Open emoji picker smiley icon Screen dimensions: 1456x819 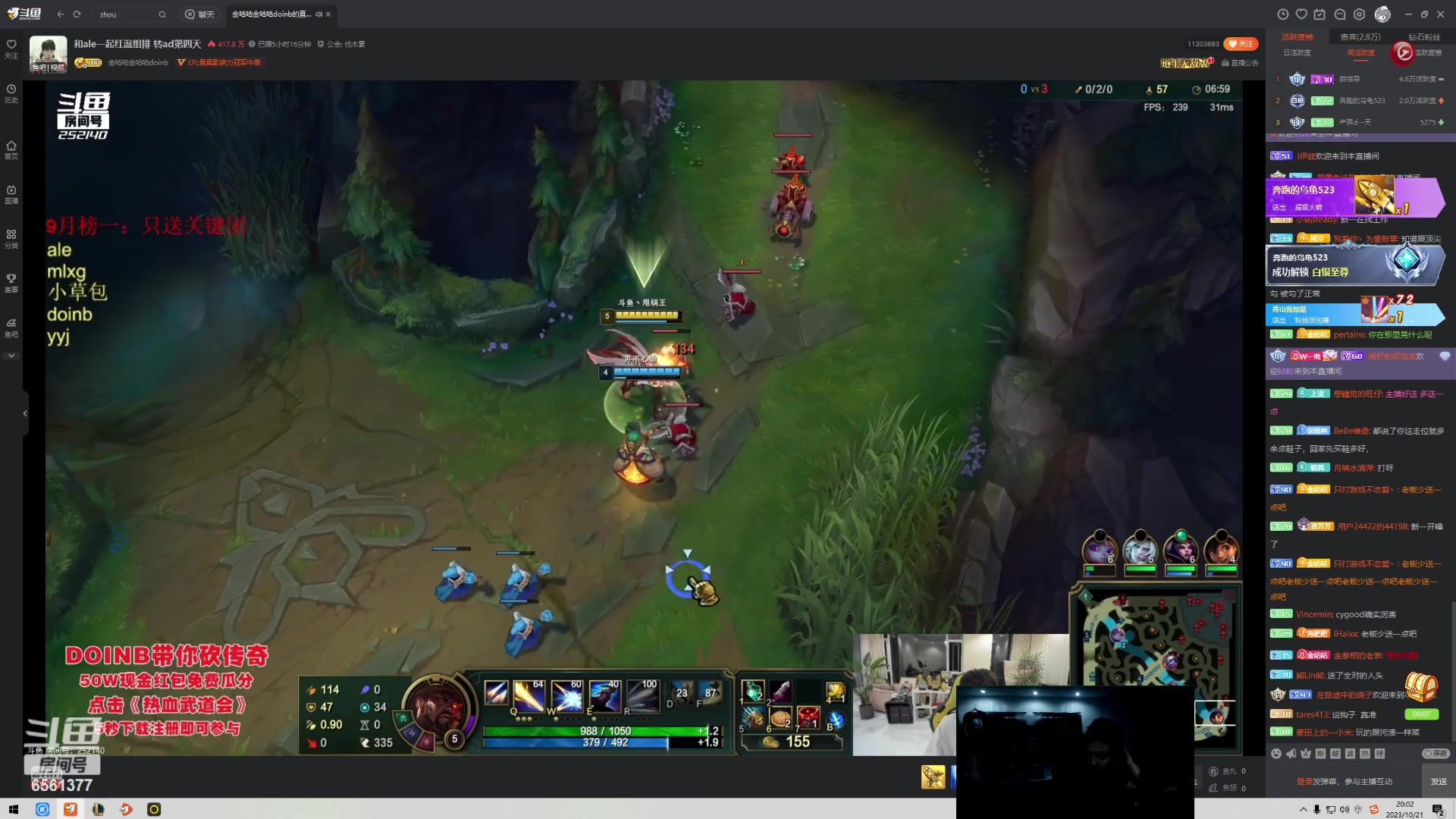click(1276, 754)
